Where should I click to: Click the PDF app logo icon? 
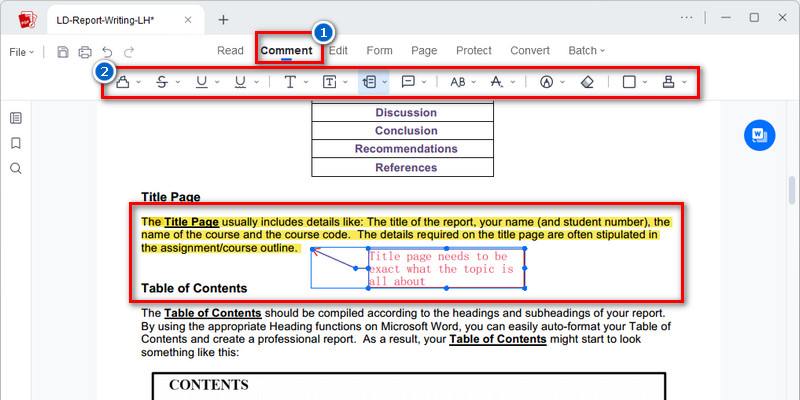click(x=28, y=19)
